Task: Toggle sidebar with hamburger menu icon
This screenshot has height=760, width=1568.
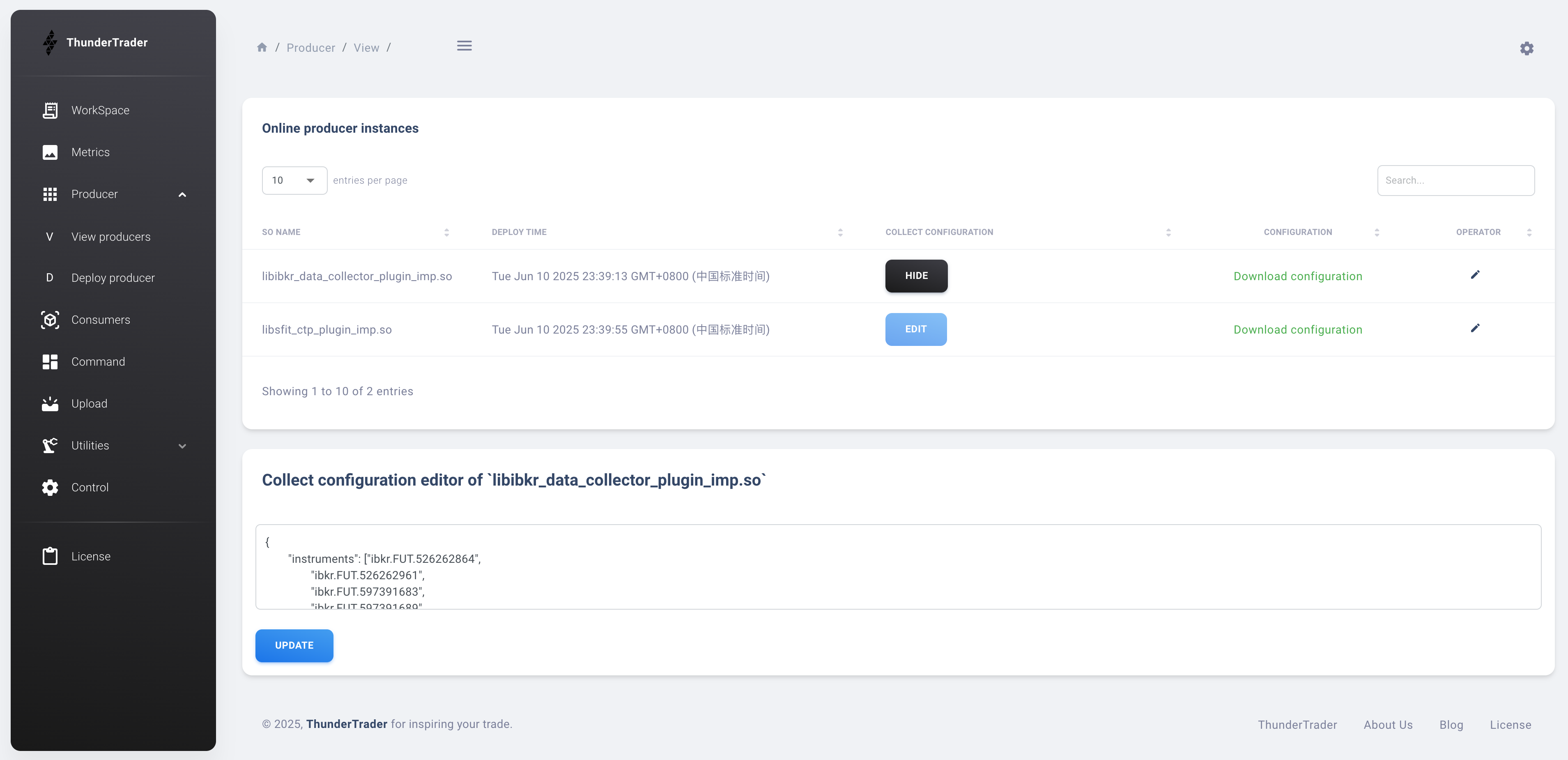Action: click(x=464, y=46)
